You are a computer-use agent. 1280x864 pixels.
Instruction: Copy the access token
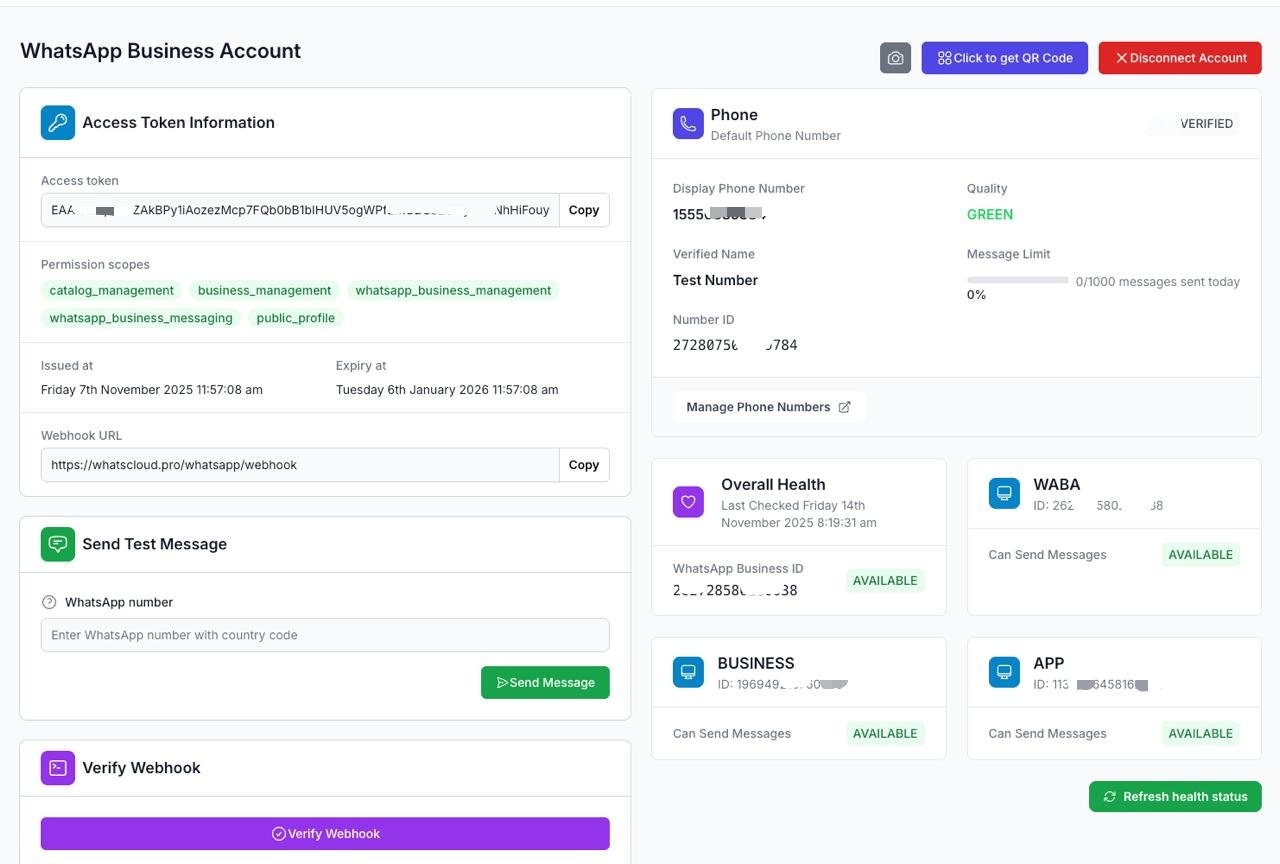pos(584,210)
